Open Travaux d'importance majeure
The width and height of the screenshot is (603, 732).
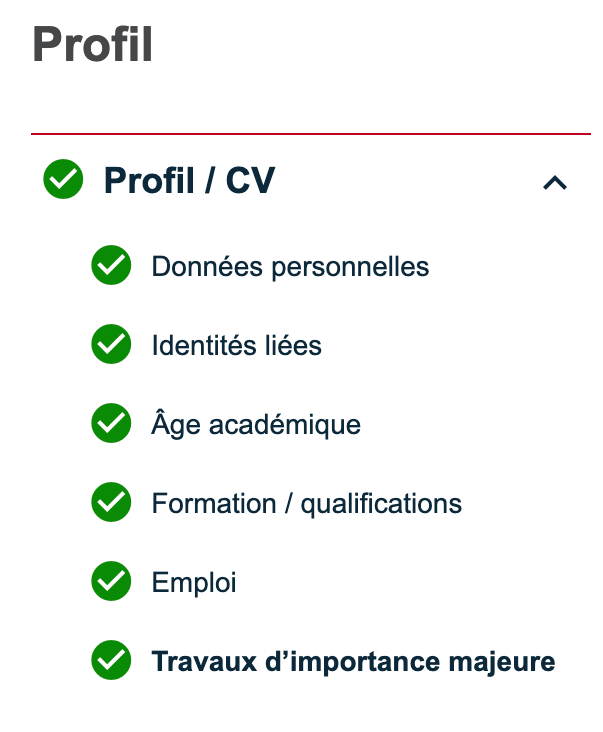coord(353,661)
